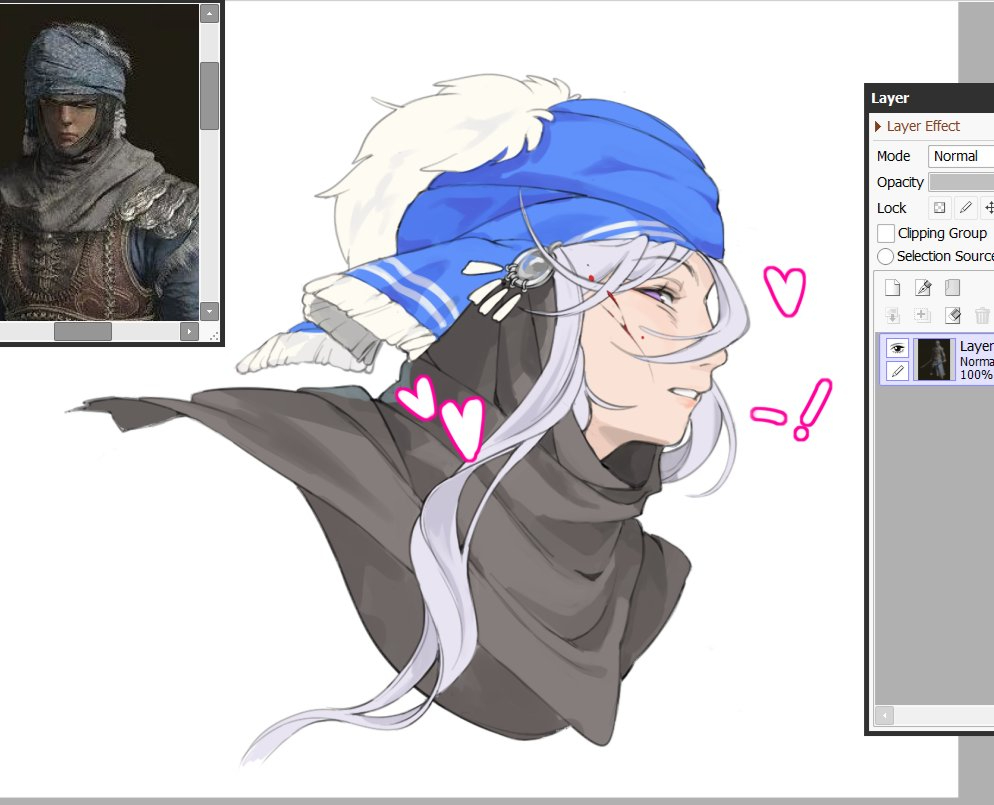Create a new linework layer

click(x=923, y=288)
